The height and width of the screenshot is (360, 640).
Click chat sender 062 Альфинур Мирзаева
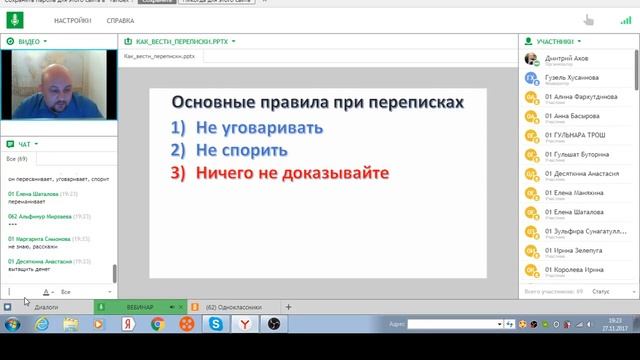click(40, 216)
